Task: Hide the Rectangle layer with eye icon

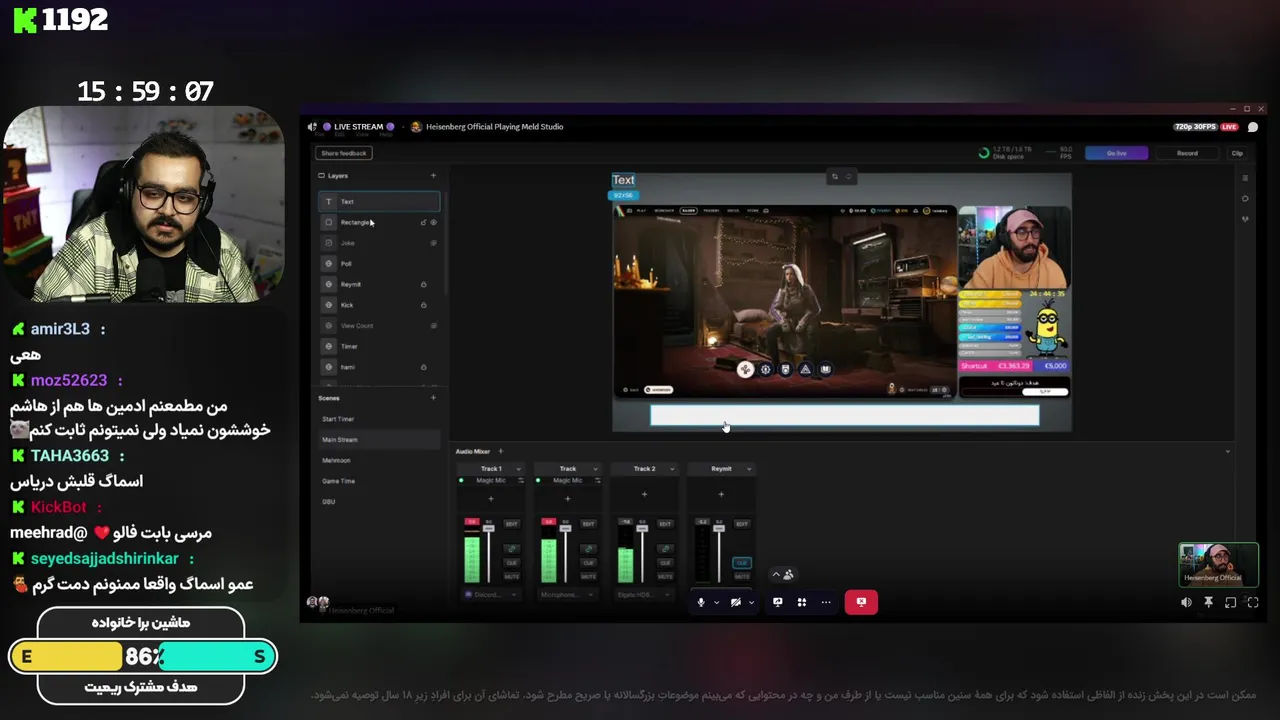Action: [x=434, y=222]
